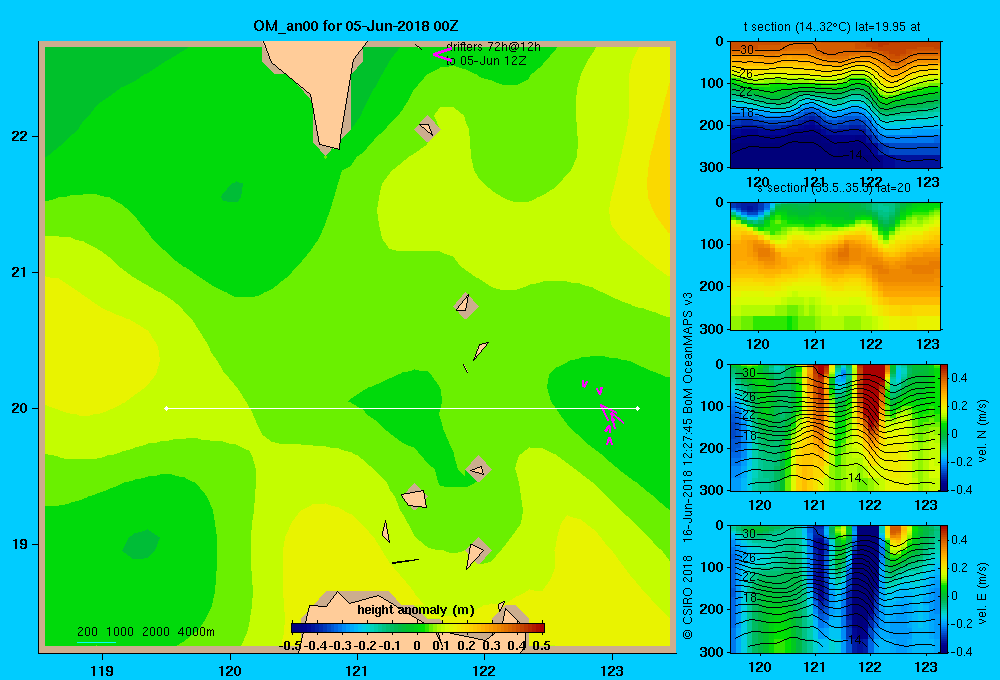Click the height anomaly color bar

coord(418,628)
